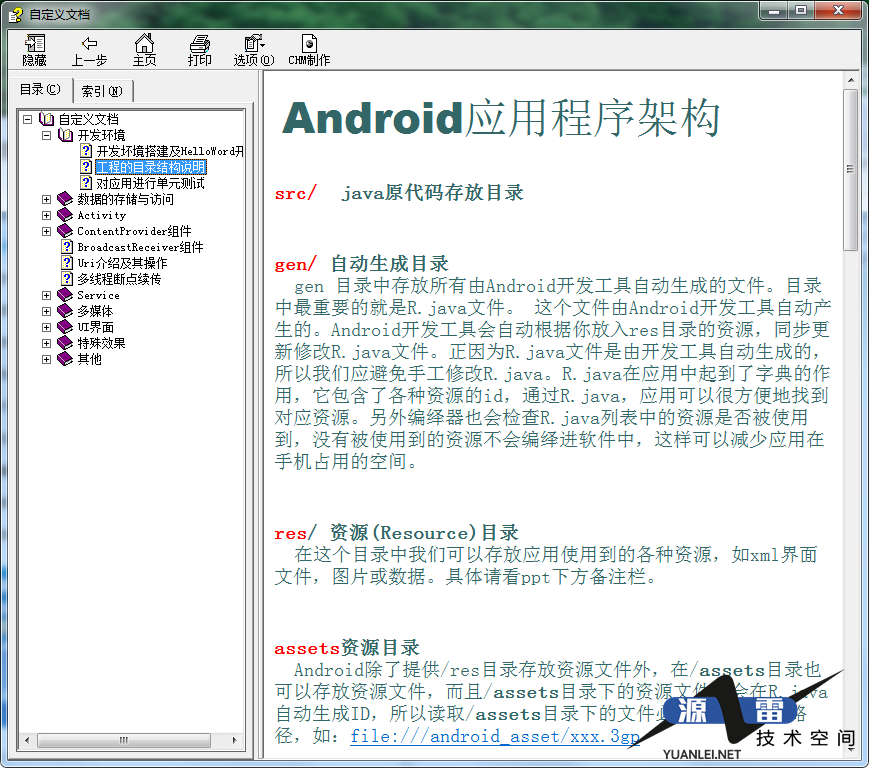Click topic icon beside BroadcastReceiver组件
Viewport: 869px width, 768px height.
coord(67,247)
